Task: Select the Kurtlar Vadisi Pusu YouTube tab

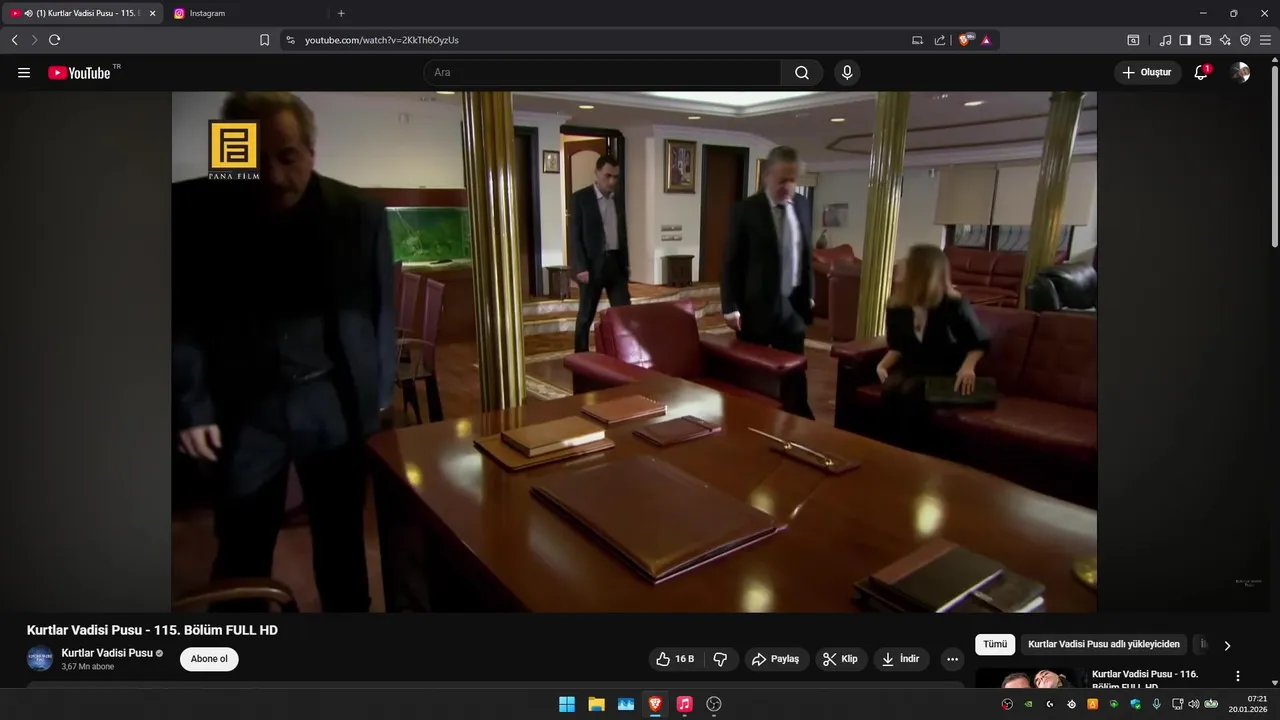Action: point(81,13)
